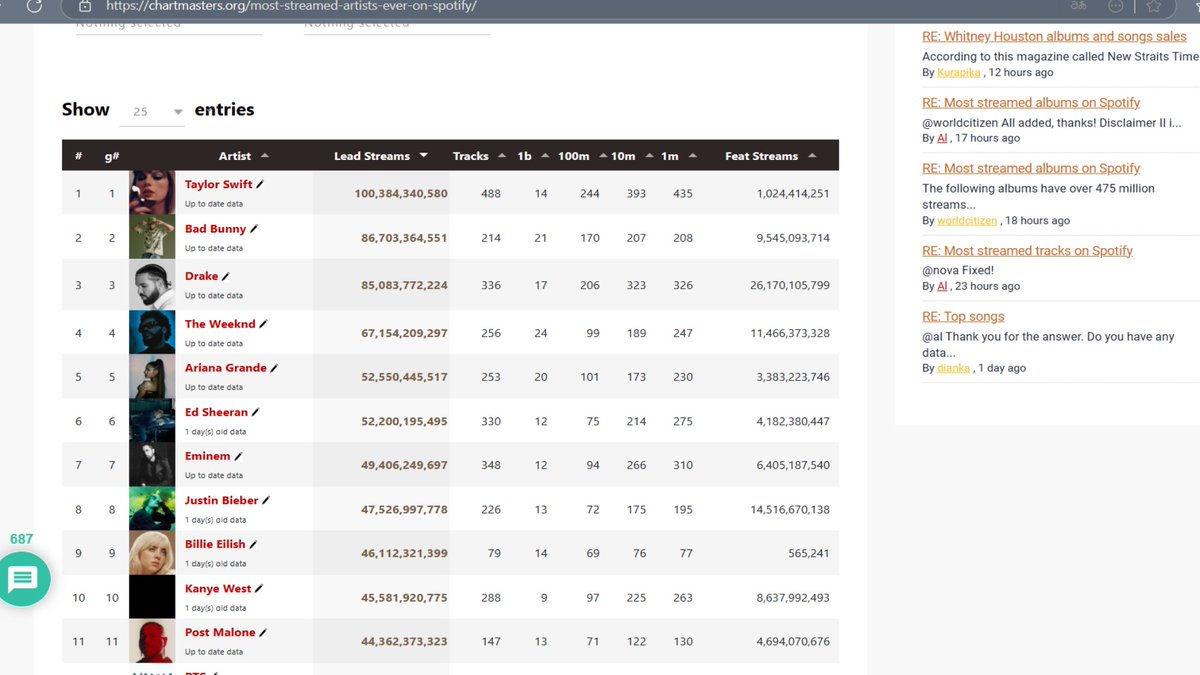Sort by the # rank column header
This screenshot has width=1200, height=675.
click(78, 156)
